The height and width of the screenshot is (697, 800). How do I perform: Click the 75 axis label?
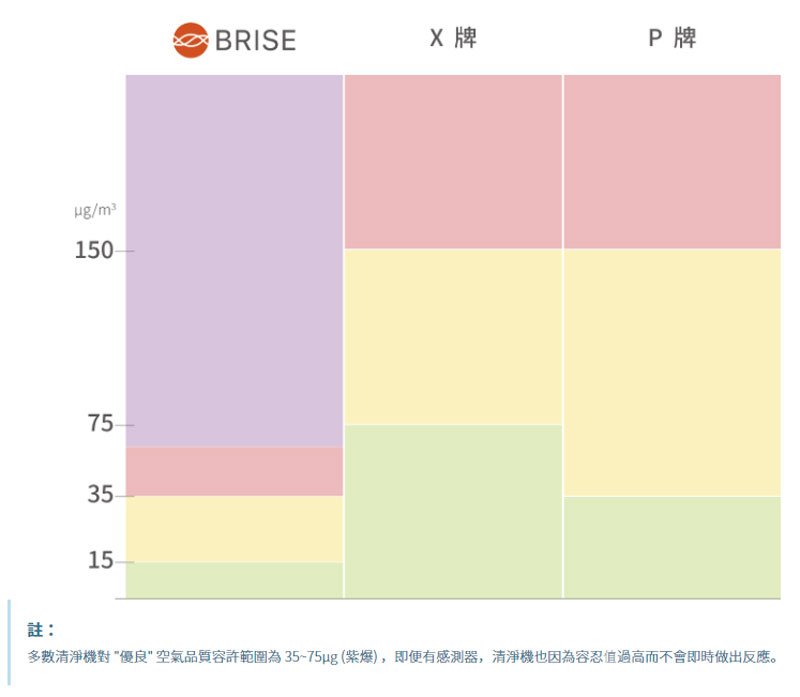coord(100,424)
